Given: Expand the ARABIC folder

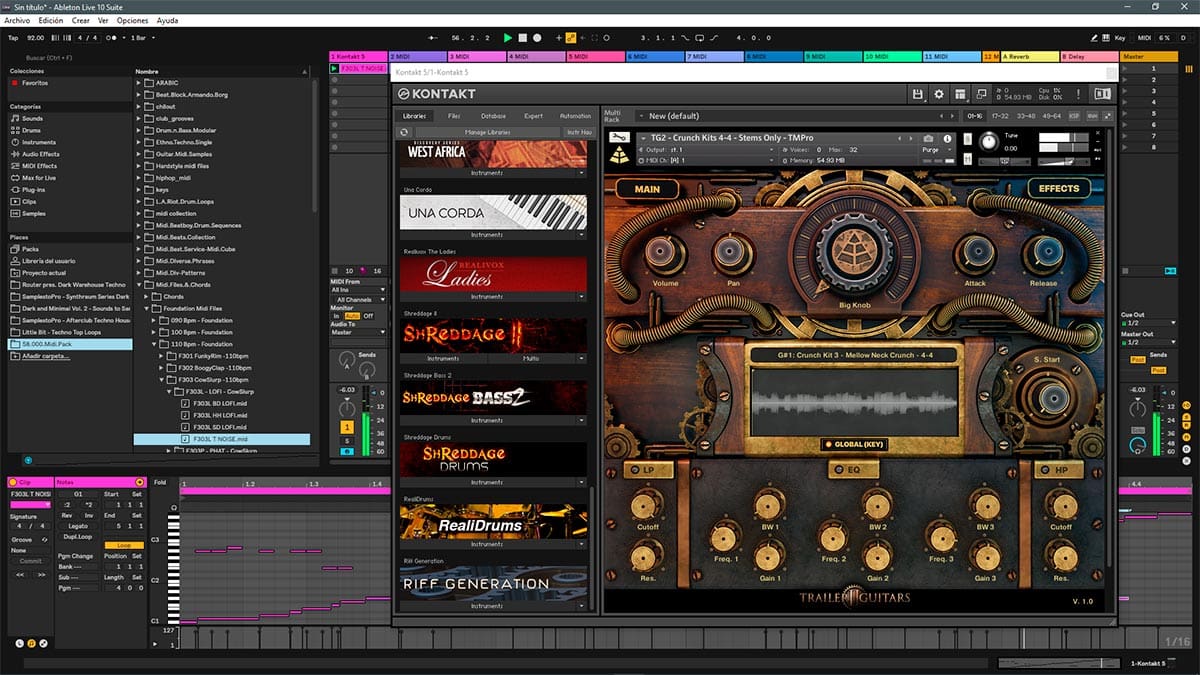Looking at the screenshot, I should pos(139,83).
